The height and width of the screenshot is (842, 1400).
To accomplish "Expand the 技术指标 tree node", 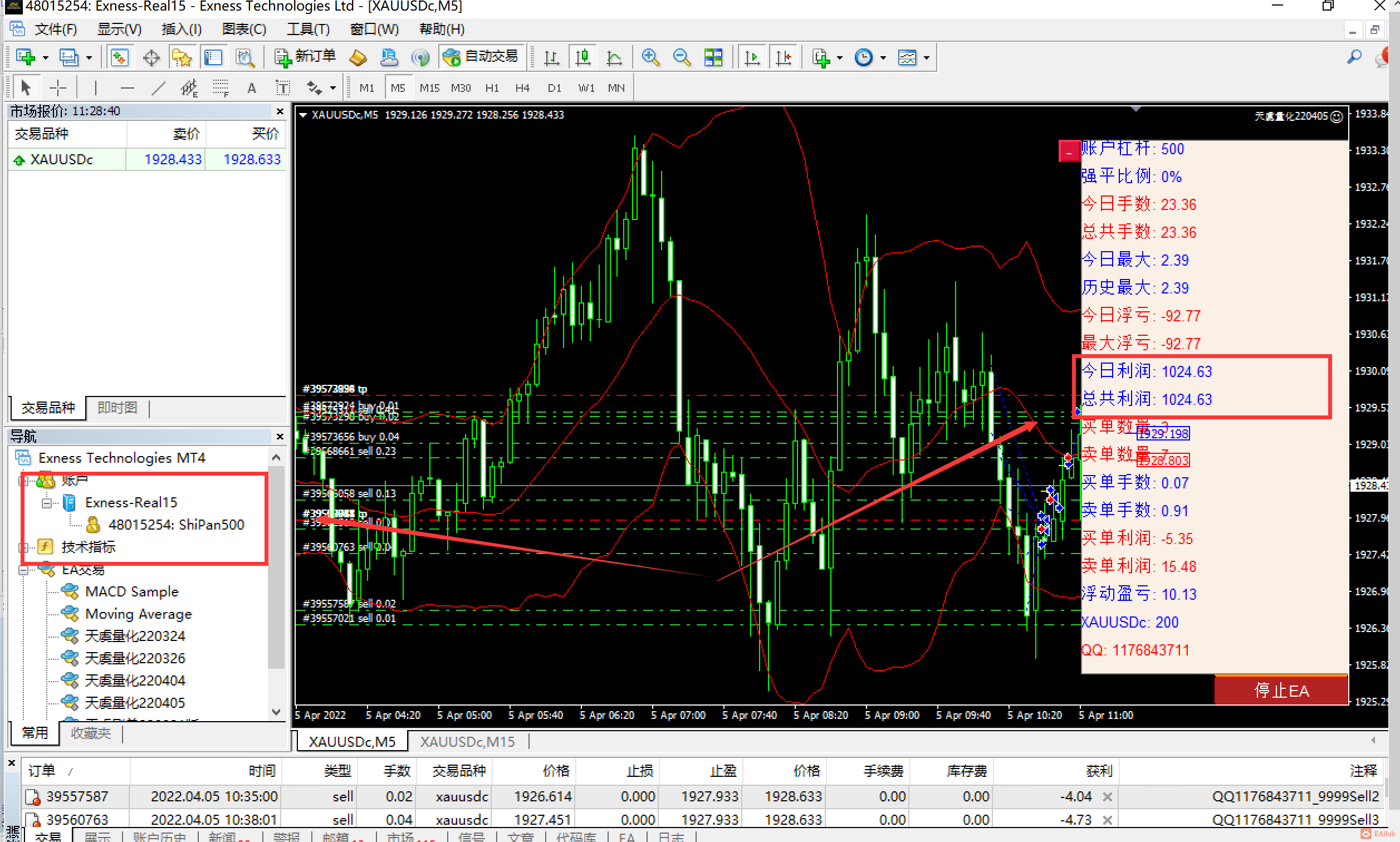I will (x=24, y=547).
